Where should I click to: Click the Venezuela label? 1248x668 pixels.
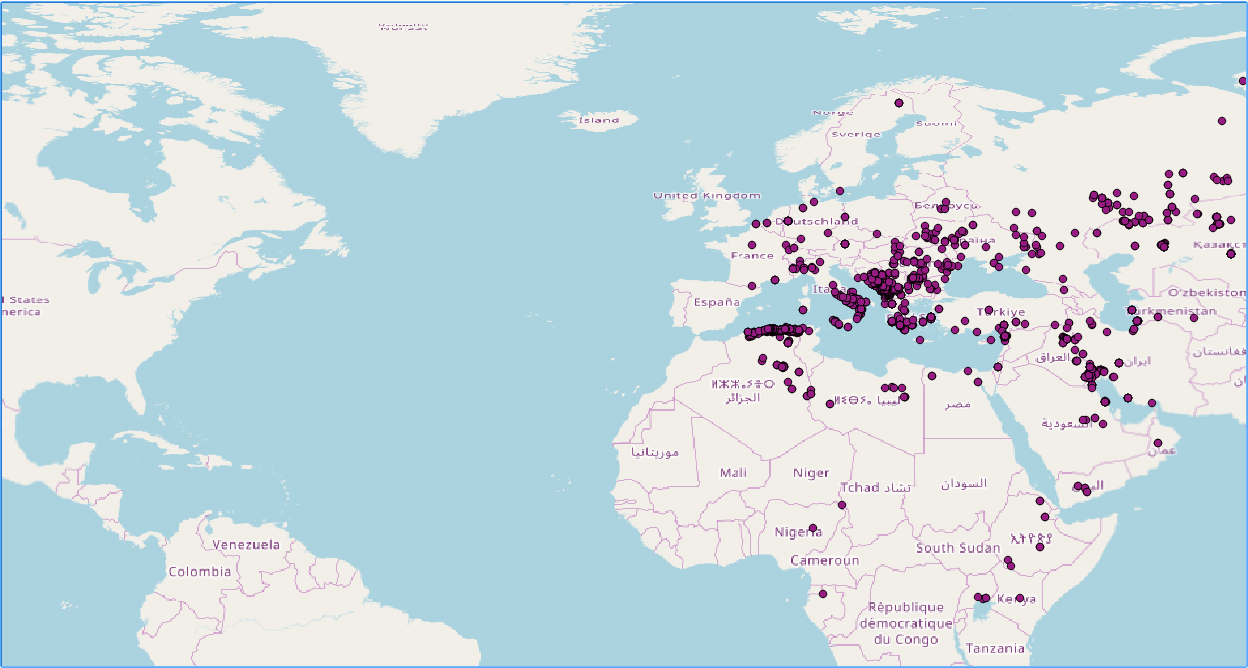click(246, 545)
